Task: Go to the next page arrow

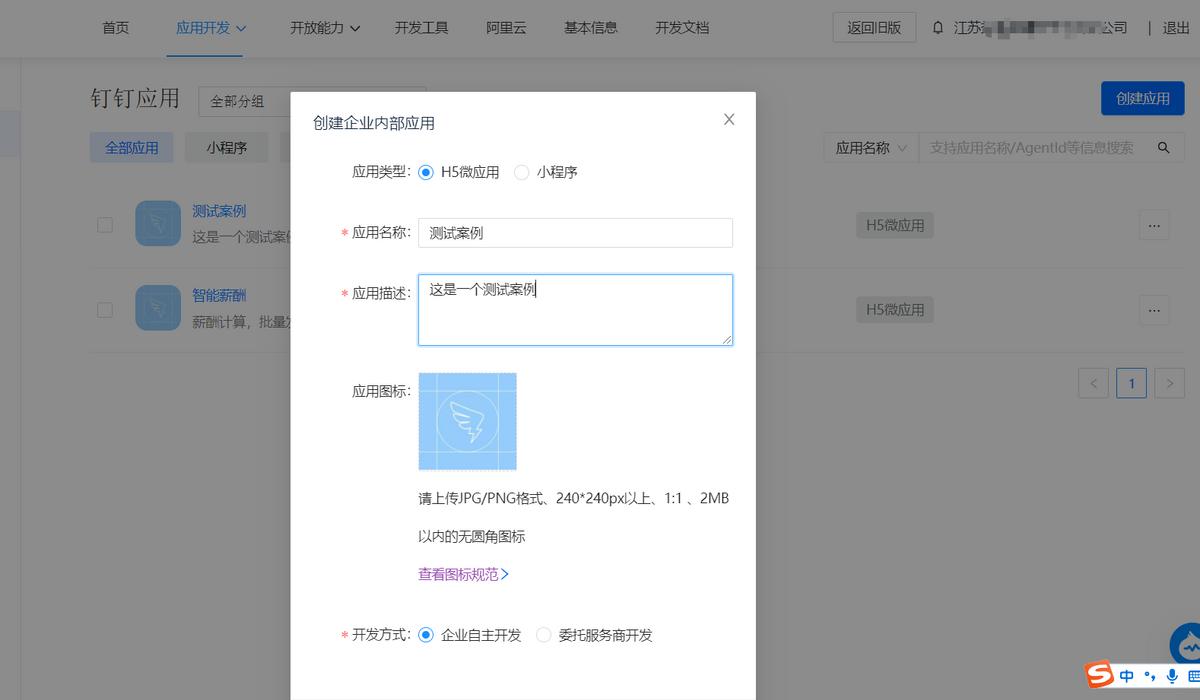Action: coord(1170,383)
